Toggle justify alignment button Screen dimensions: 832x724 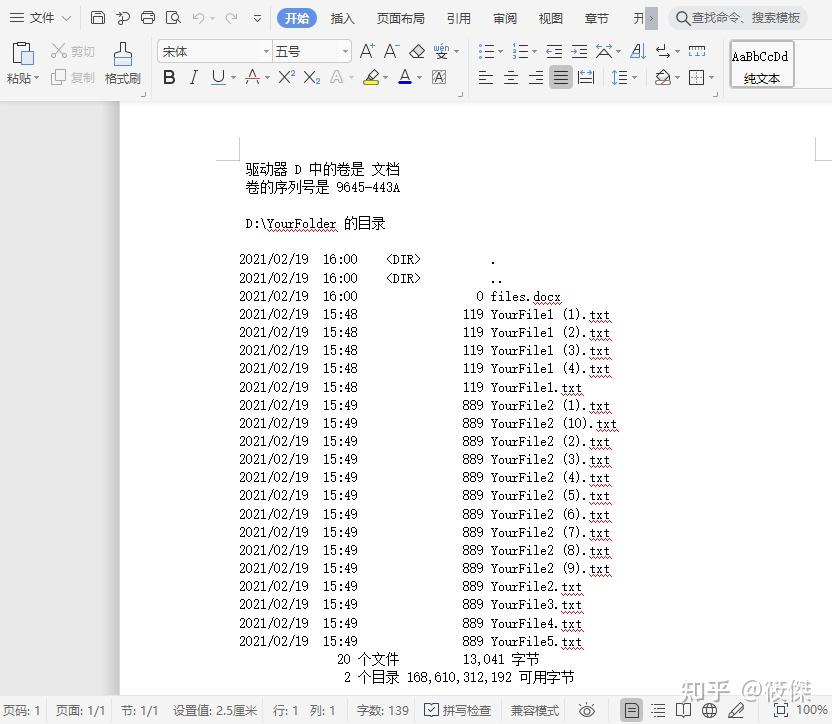click(x=561, y=78)
